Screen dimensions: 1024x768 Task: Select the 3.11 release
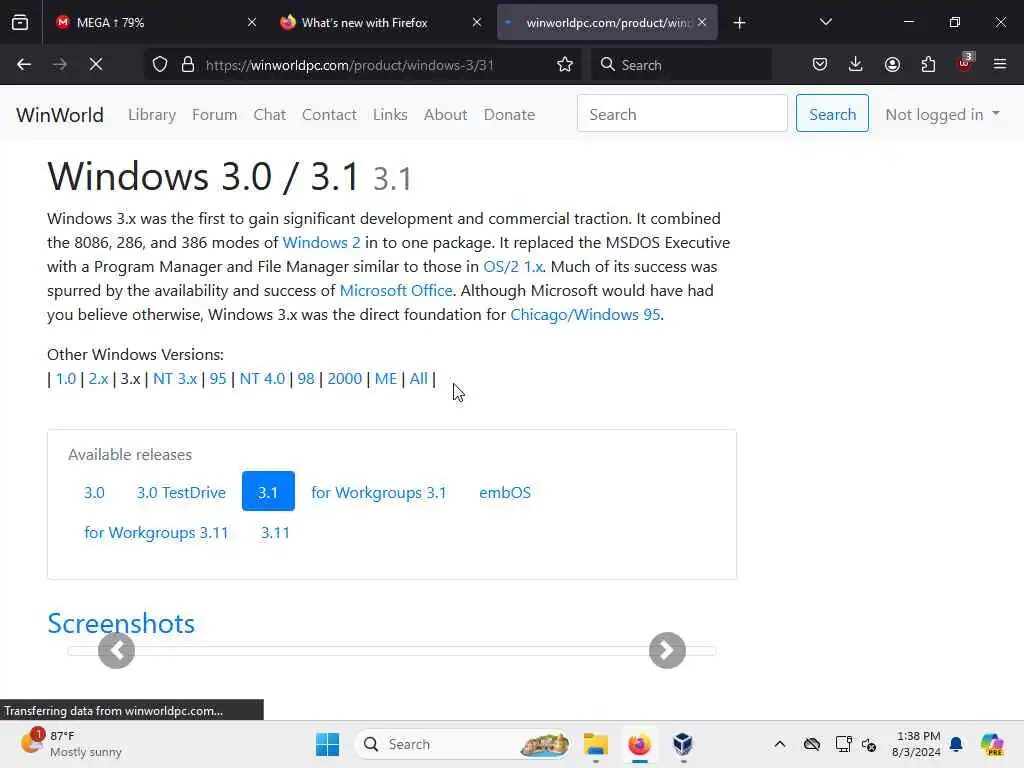pos(275,532)
